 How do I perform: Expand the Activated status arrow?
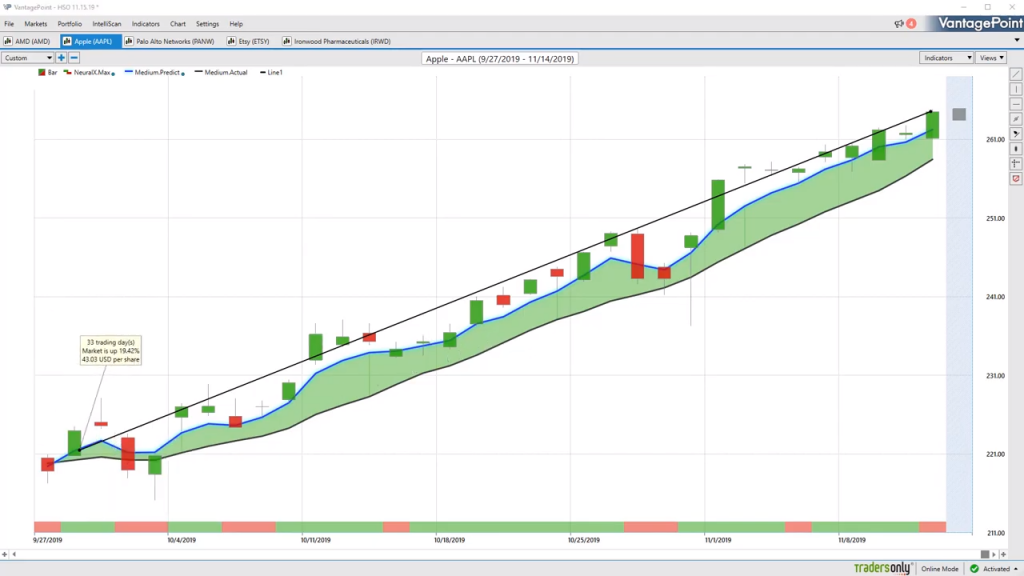tap(1016, 569)
